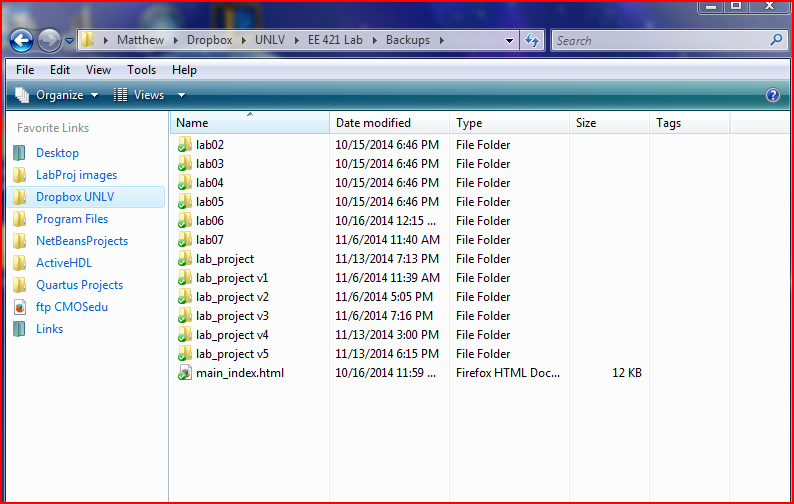Image resolution: width=794 pixels, height=504 pixels.
Task: Select the lab05 folder icon
Action: [185, 202]
